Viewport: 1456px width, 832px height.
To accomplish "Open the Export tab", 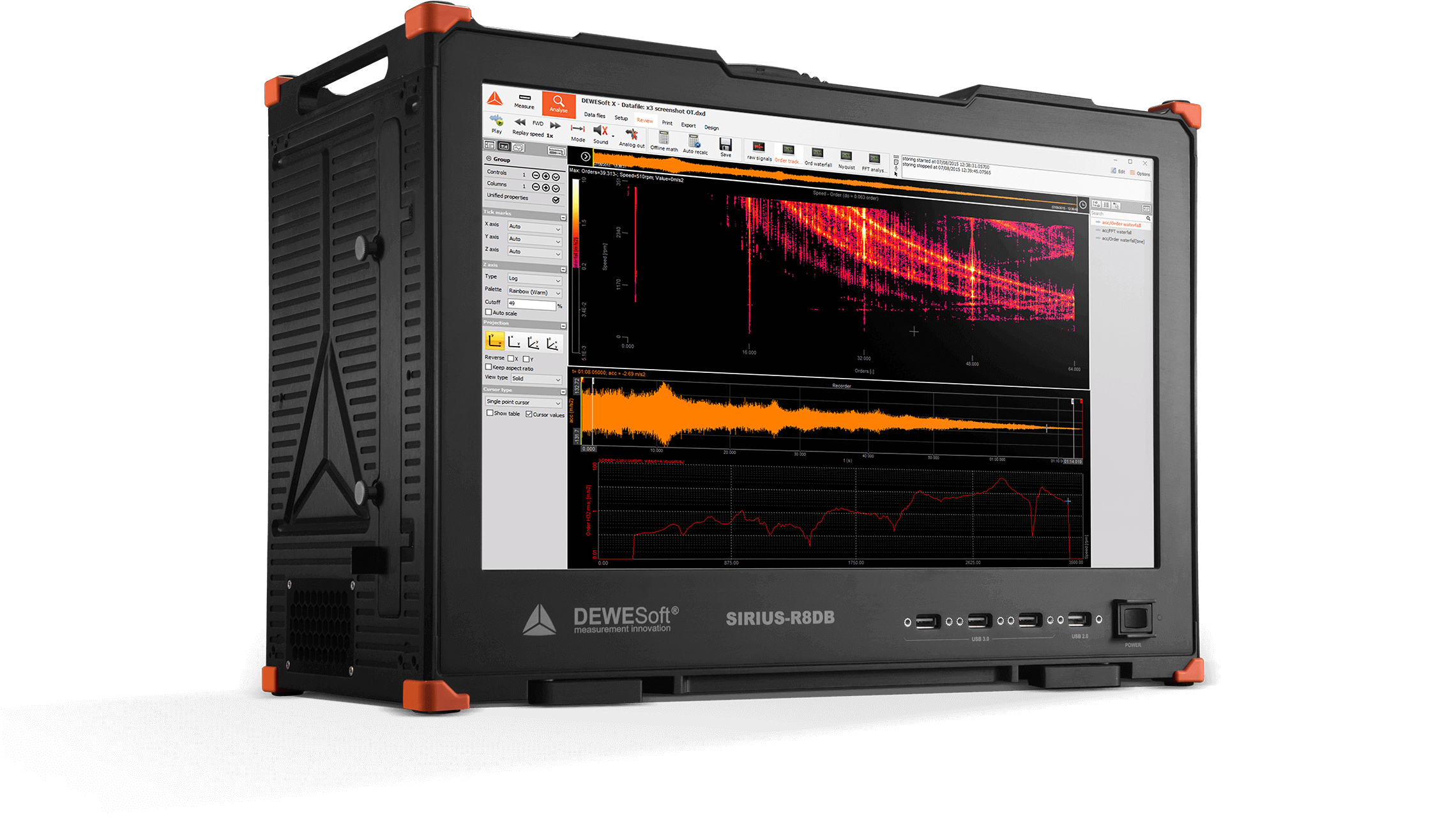I will tap(688, 125).
